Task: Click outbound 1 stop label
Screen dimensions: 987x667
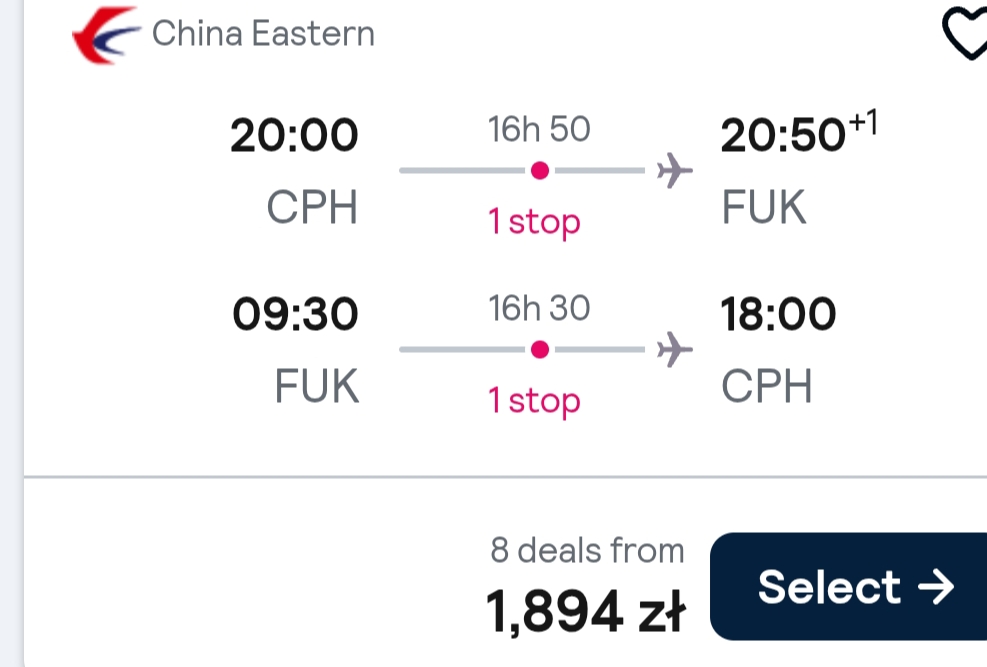Action: point(534,222)
